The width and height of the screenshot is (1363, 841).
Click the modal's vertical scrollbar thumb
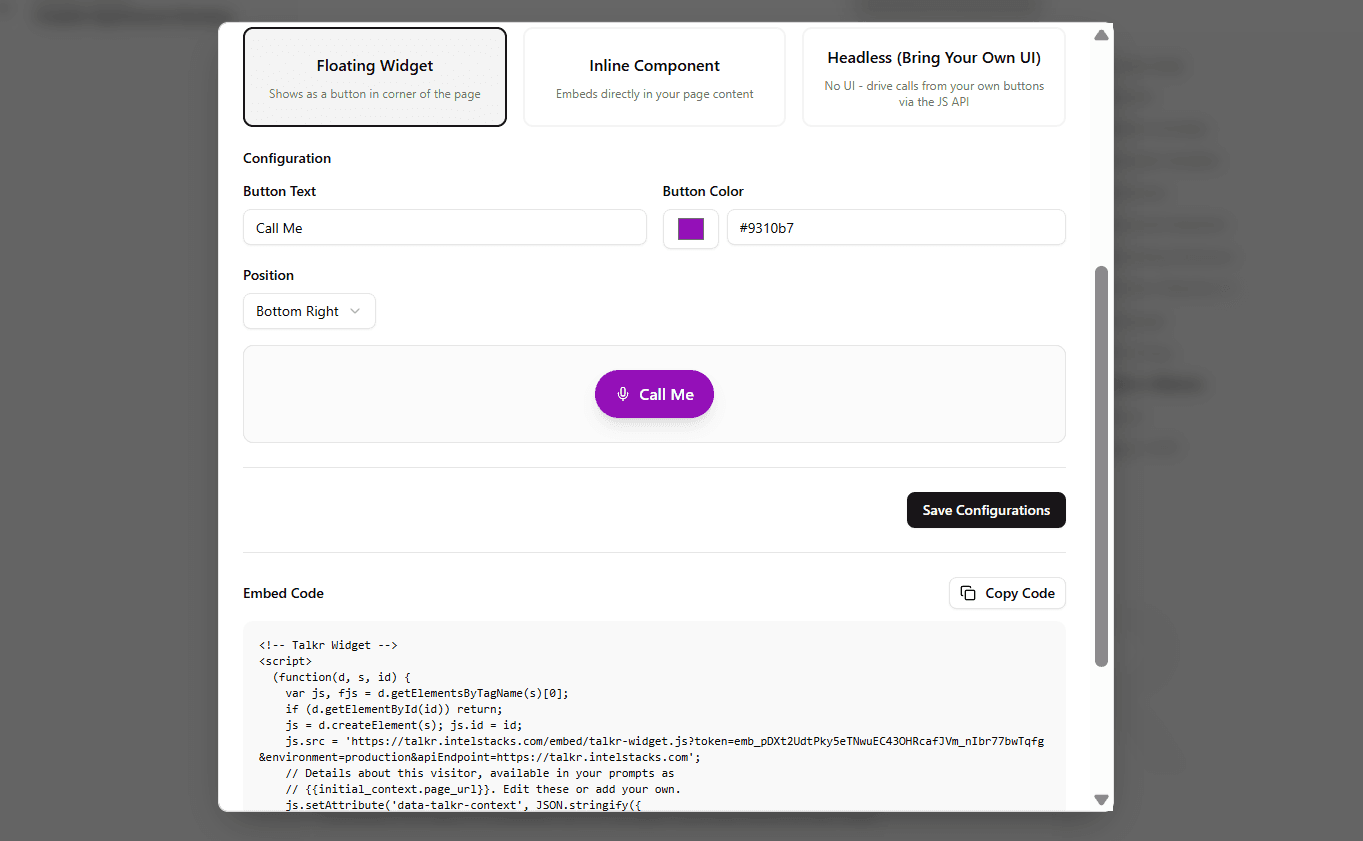(x=1102, y=466)
